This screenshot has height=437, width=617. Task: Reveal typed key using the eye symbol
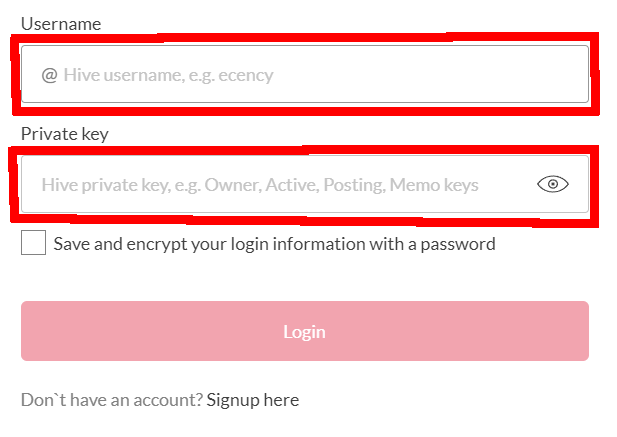point(552,184)
